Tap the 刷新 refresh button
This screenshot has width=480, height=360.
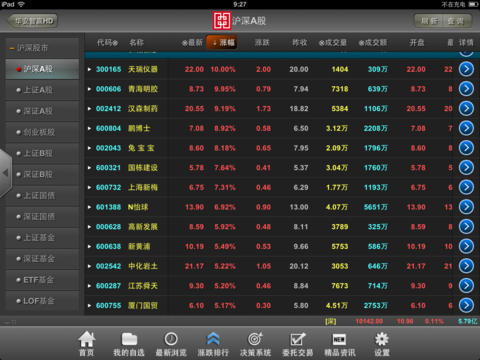coord(429,21)
